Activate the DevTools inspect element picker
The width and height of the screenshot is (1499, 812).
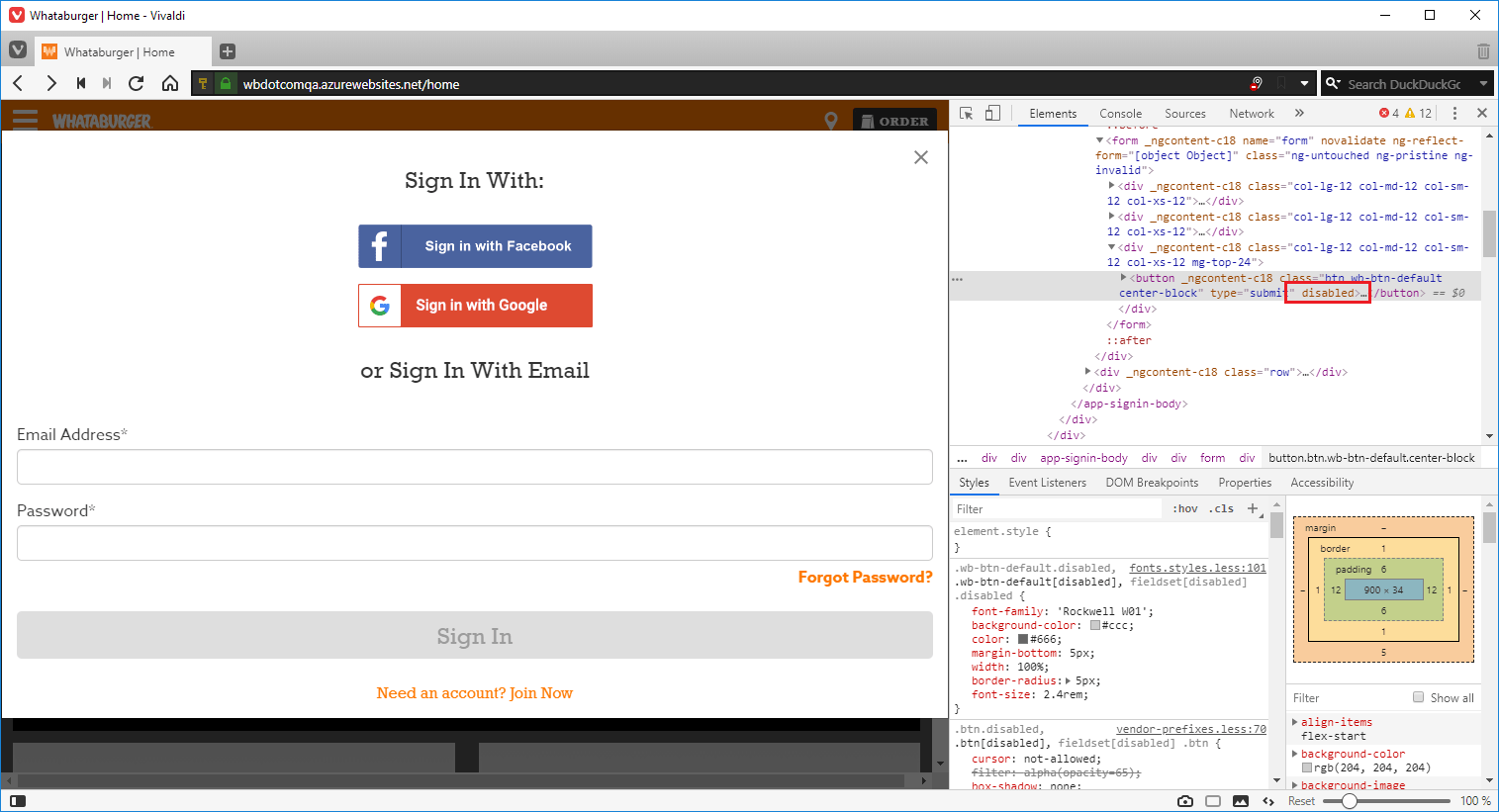click(x=967, y=114)
